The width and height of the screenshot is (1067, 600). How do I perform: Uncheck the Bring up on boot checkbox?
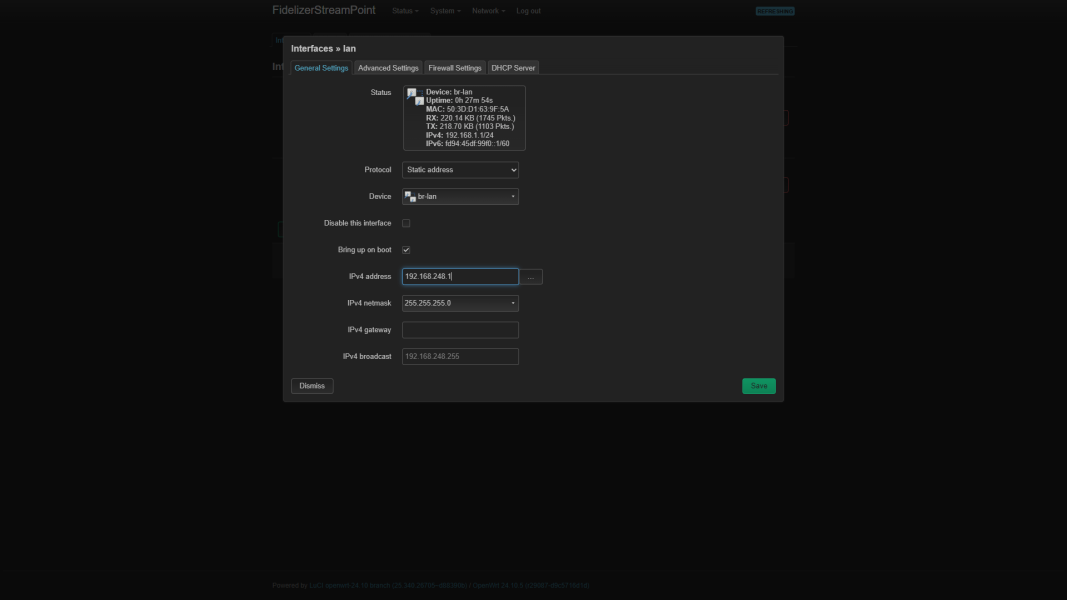tap(406, 250)
